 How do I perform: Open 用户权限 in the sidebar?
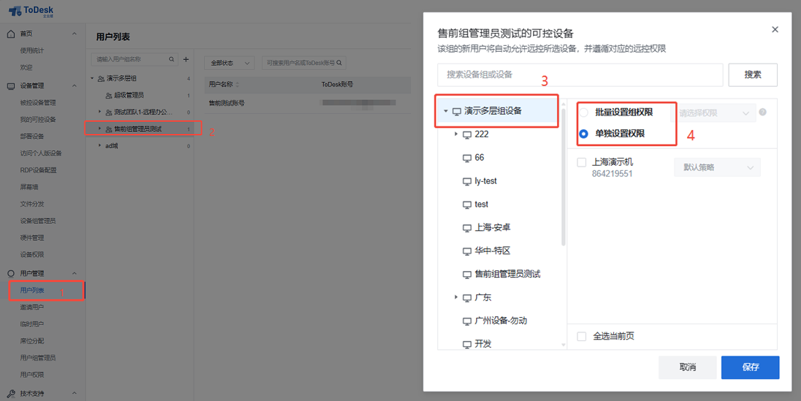(x=32, y=374)
